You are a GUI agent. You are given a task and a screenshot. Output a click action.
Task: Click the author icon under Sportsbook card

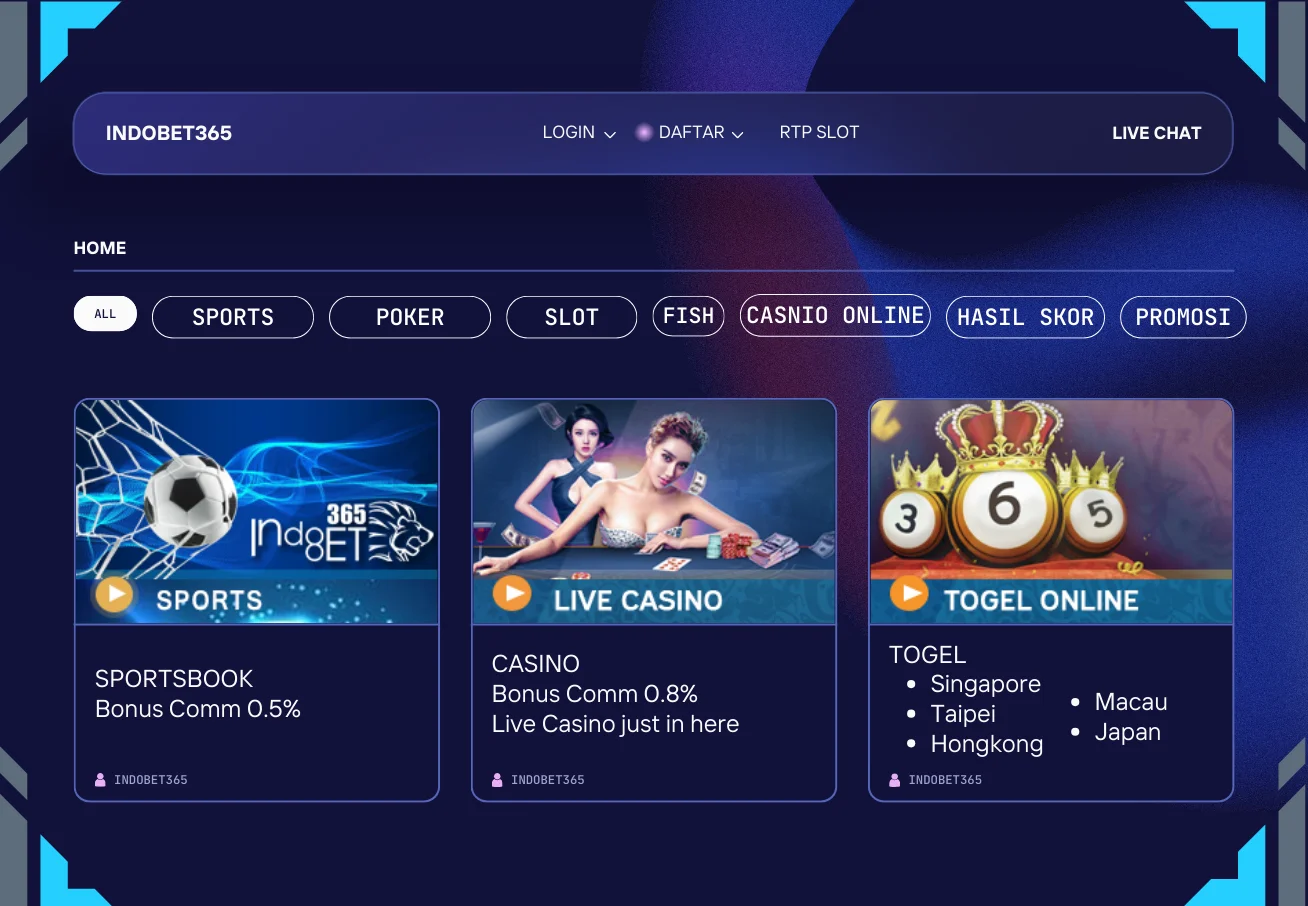point(100,780)
